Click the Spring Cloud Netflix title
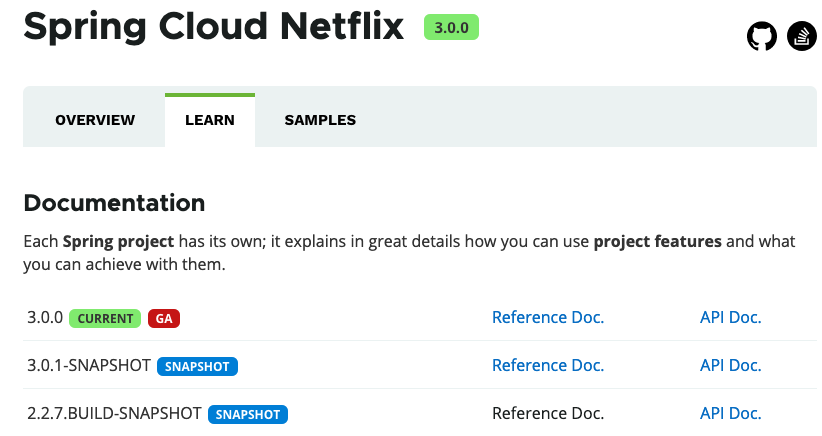Screen dimensions: 822x436 coord(213,27)
